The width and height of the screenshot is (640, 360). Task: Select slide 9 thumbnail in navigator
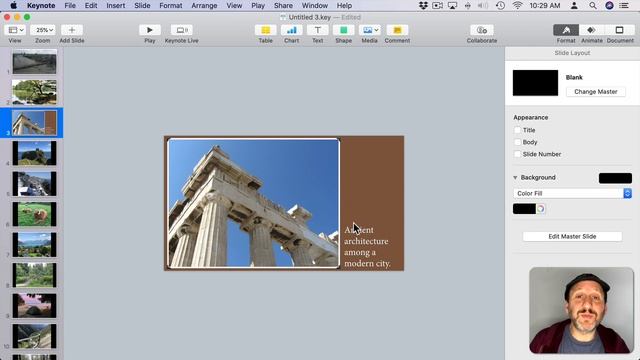(x=34, y=306)
